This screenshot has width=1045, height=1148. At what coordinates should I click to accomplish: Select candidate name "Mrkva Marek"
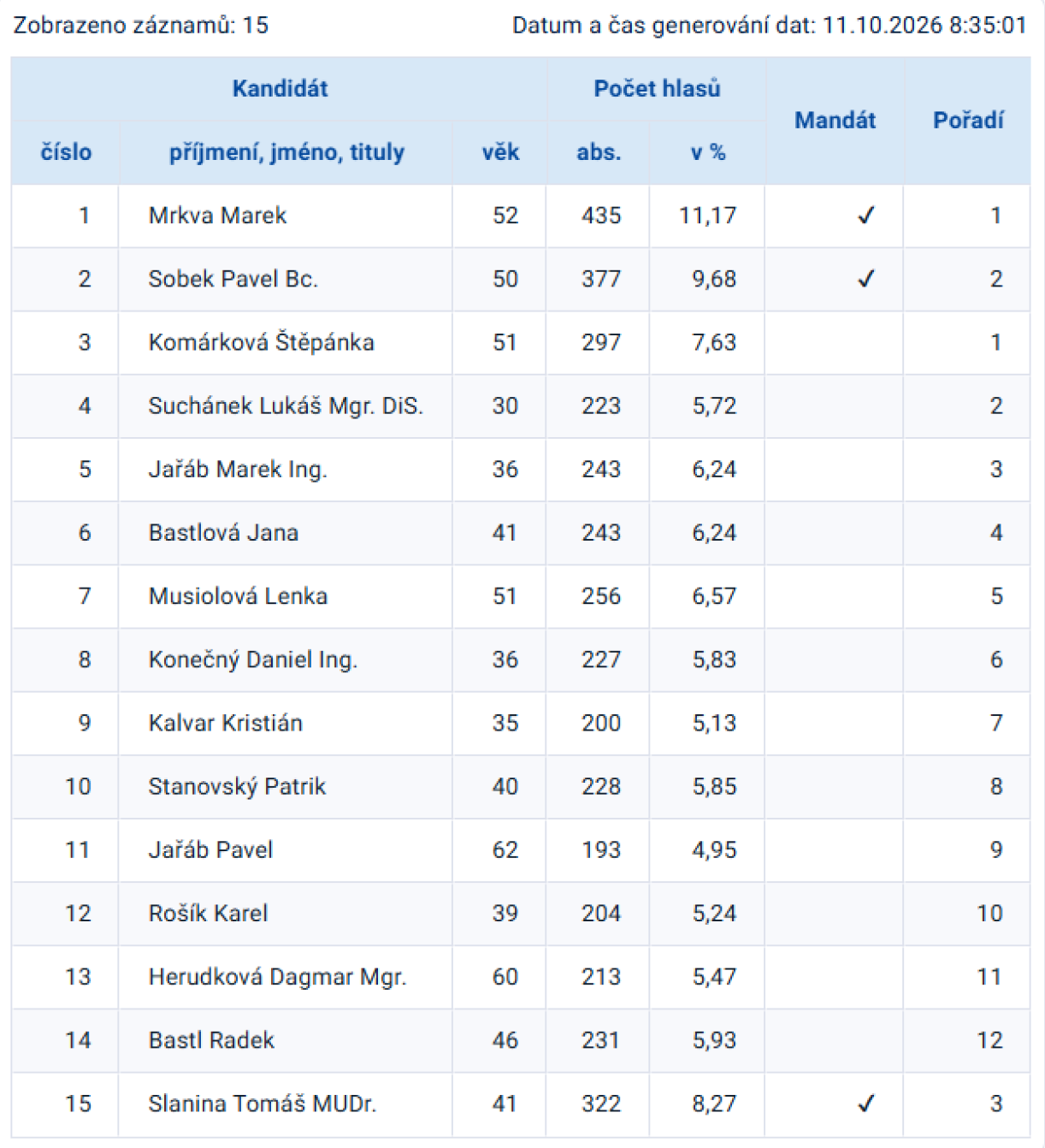(217, 216)
